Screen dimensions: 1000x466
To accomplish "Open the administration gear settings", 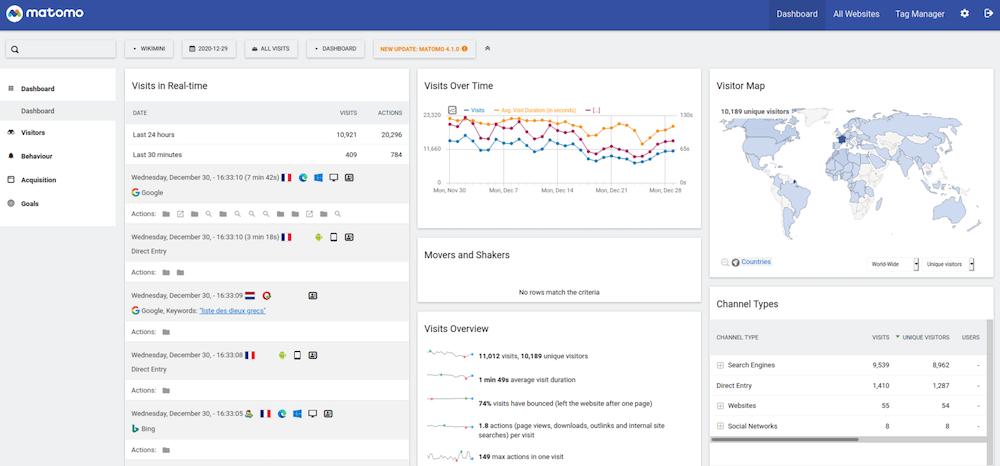I will 964,13.
